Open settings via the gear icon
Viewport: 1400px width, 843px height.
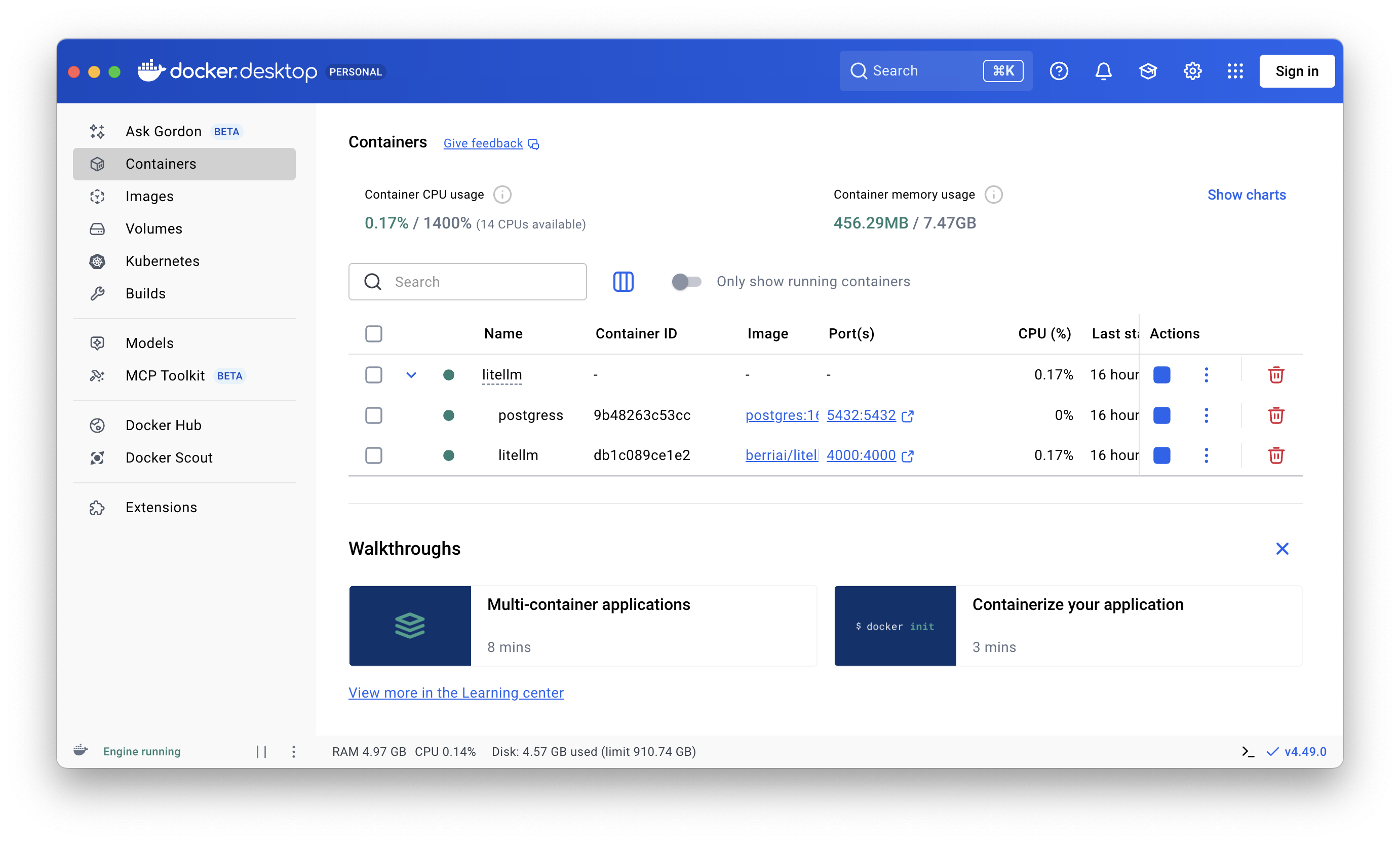(x=1191, y=71)
